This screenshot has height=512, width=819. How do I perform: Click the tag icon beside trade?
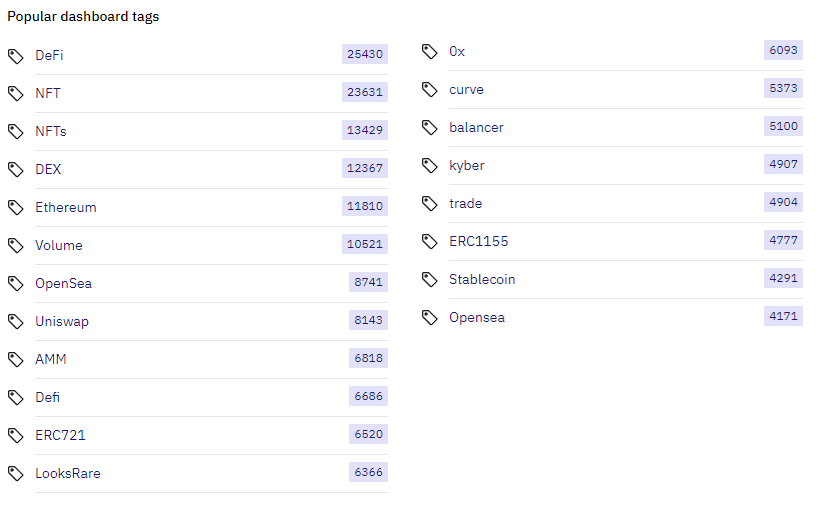coord(429,204)
